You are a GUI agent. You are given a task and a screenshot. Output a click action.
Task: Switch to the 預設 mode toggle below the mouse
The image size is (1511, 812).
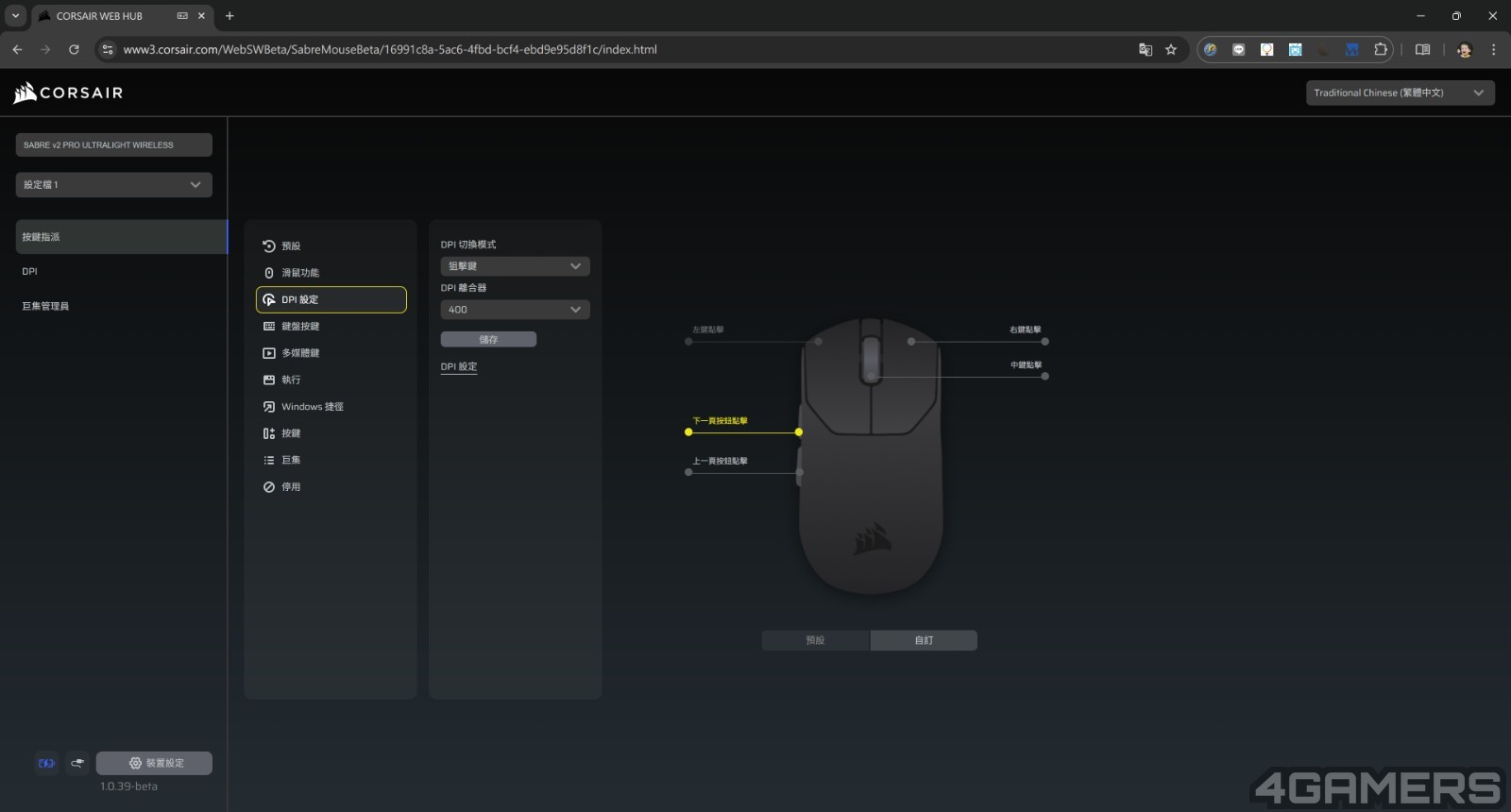815,640
